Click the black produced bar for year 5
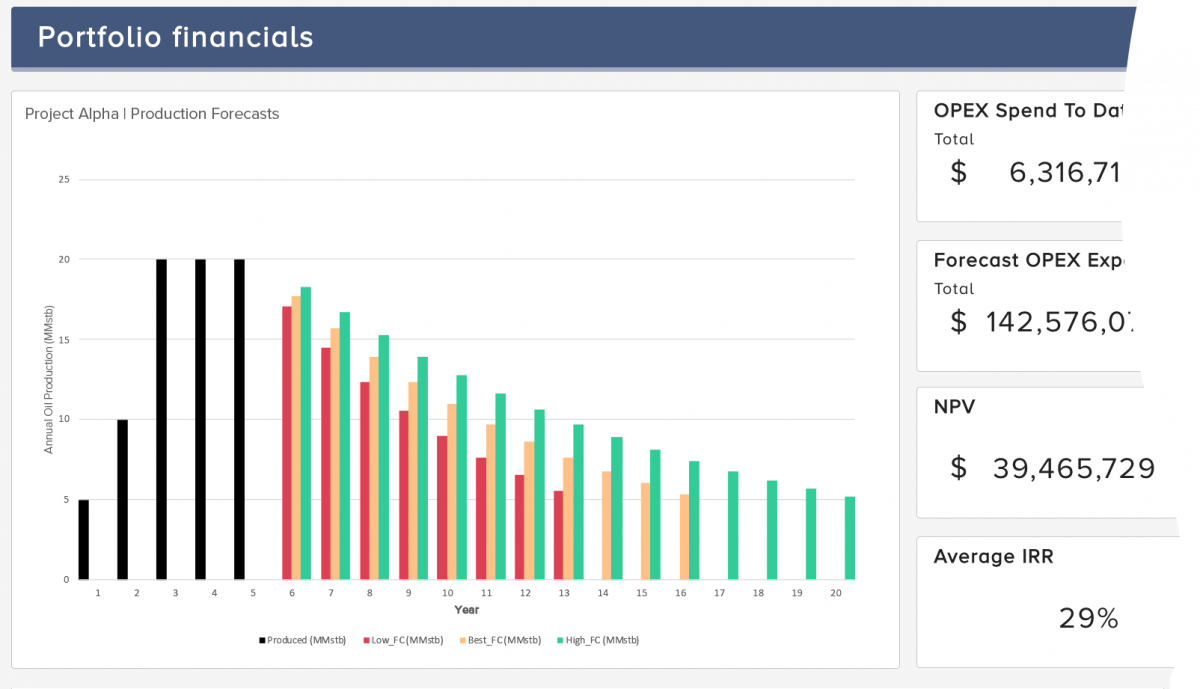This screenshot has height=689, width=1200. pyautogui.click(x=239, y=420)
